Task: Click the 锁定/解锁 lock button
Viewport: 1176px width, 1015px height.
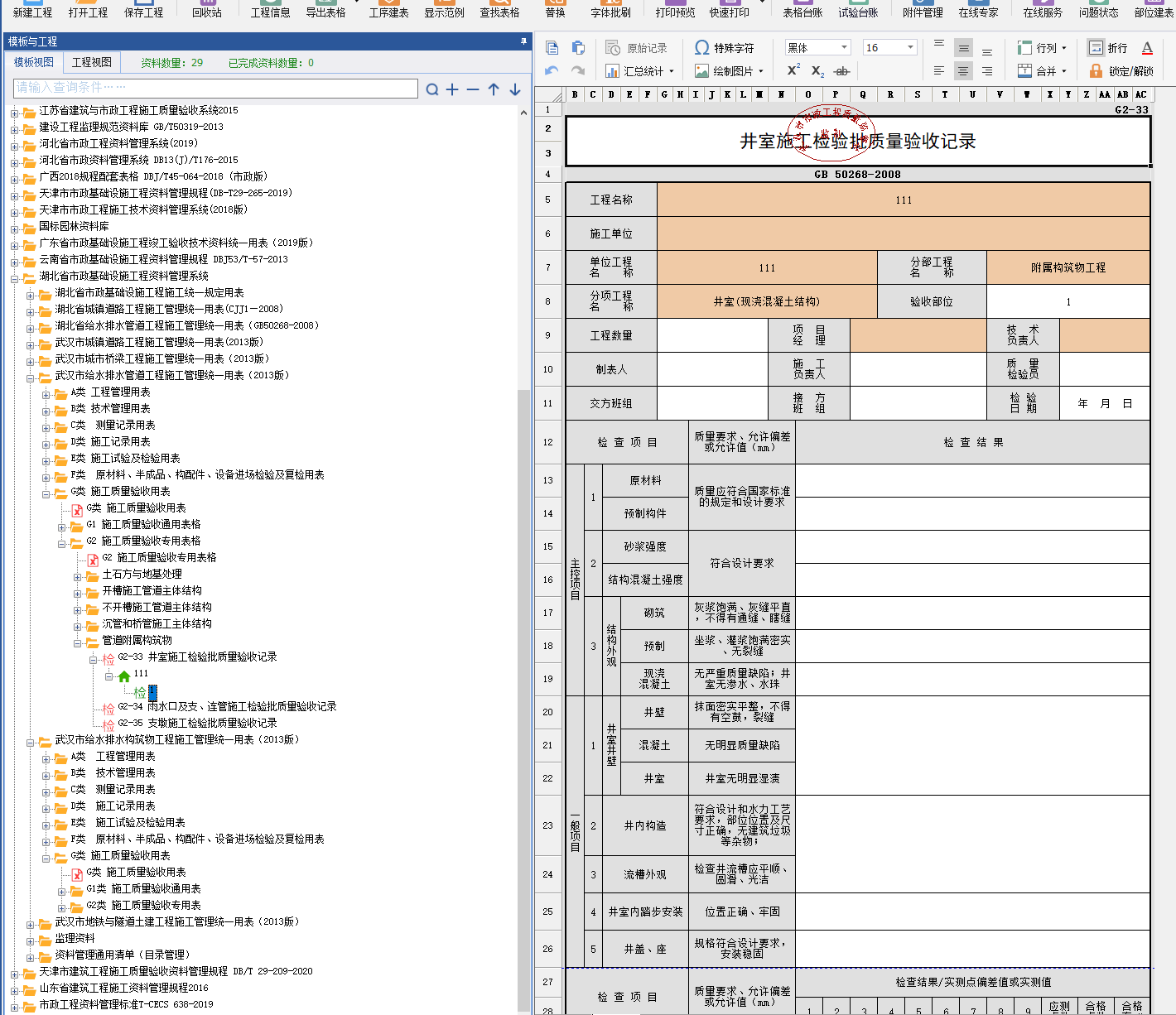Action: click(x=1121, y=71)
